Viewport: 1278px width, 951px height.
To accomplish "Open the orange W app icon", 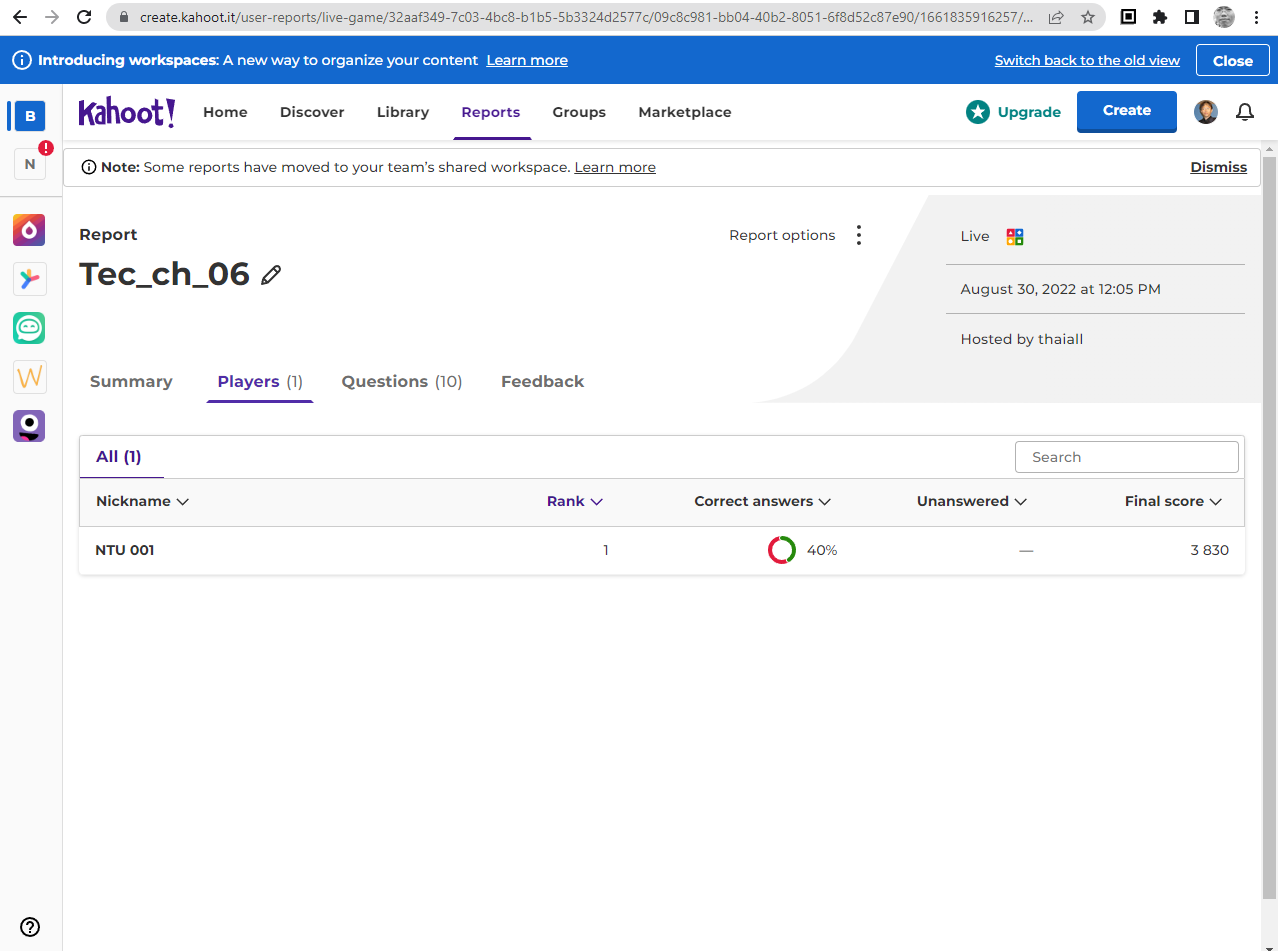I will pyautogui.click(x=29, y=377).
